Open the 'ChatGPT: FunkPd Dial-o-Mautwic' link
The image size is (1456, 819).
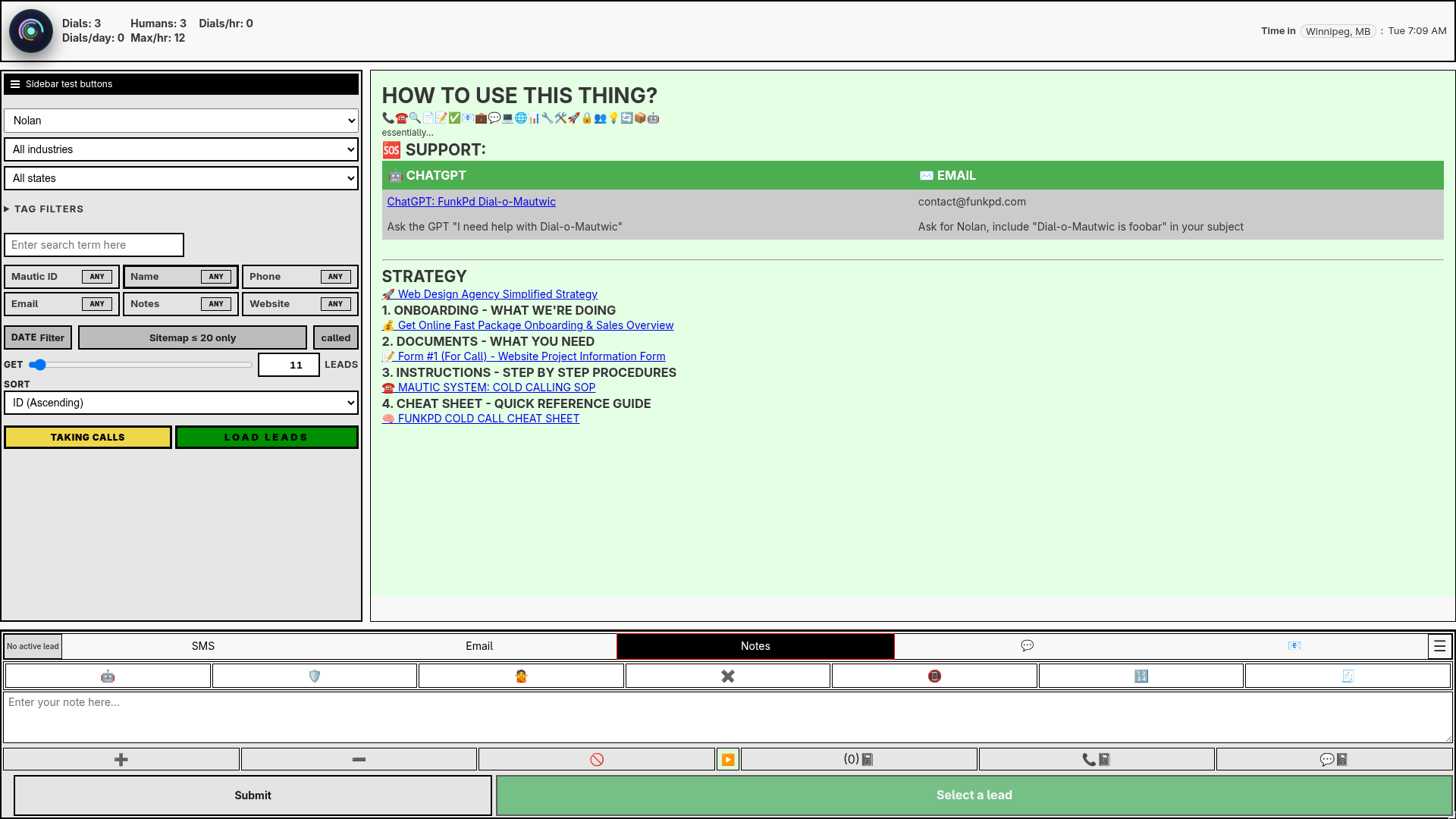tap(471, 201)
